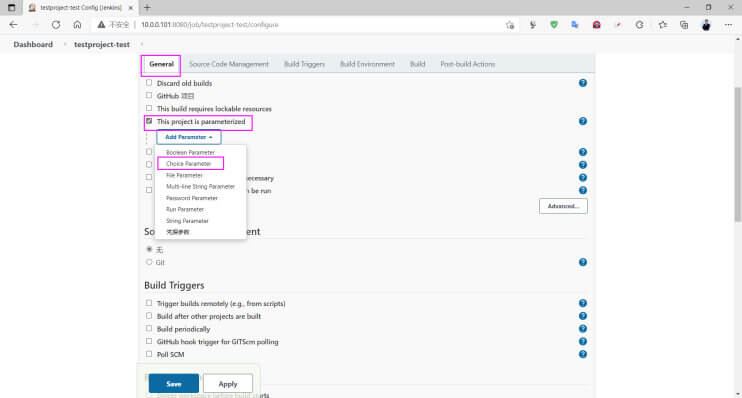Show help for Build after other projects

583,316
